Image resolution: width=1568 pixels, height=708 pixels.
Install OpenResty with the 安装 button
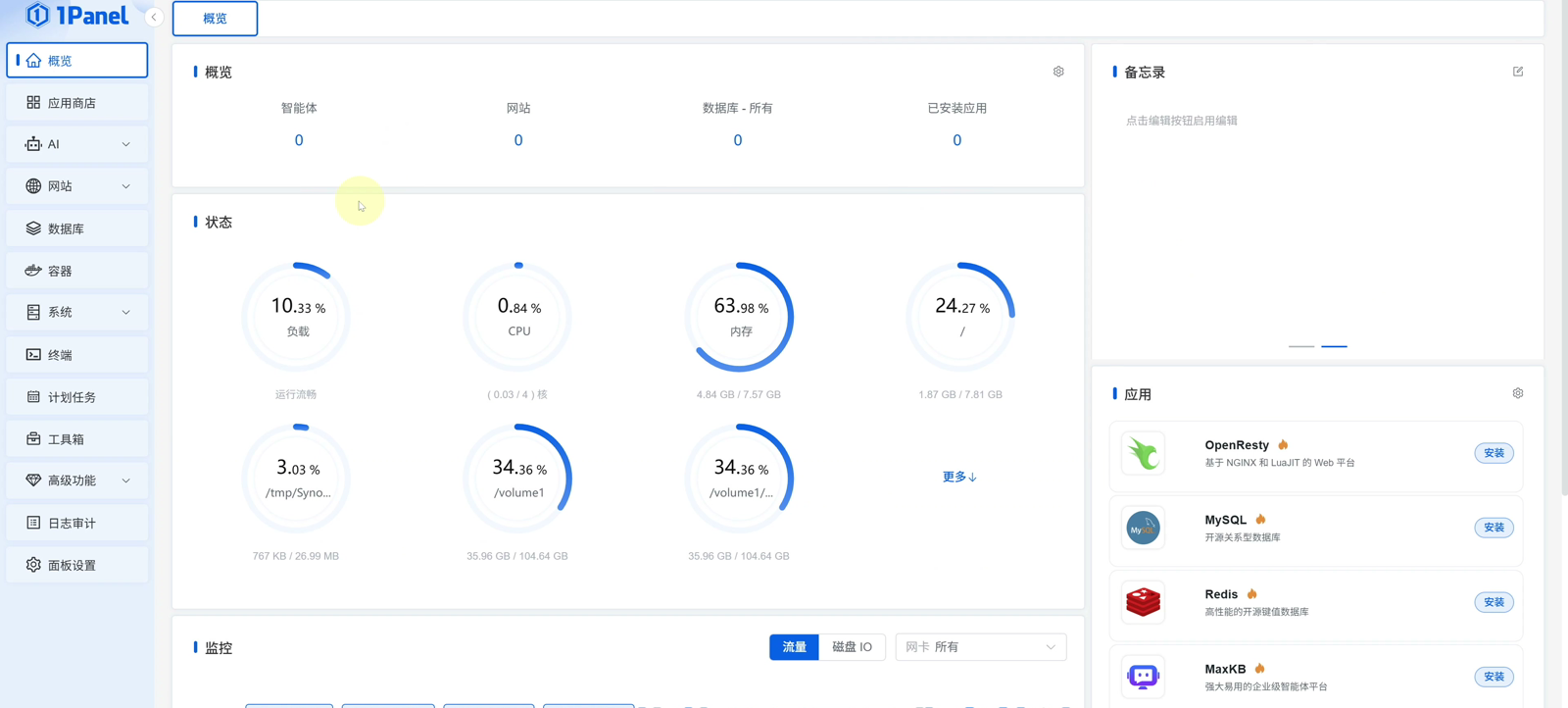pos(1494,453)
